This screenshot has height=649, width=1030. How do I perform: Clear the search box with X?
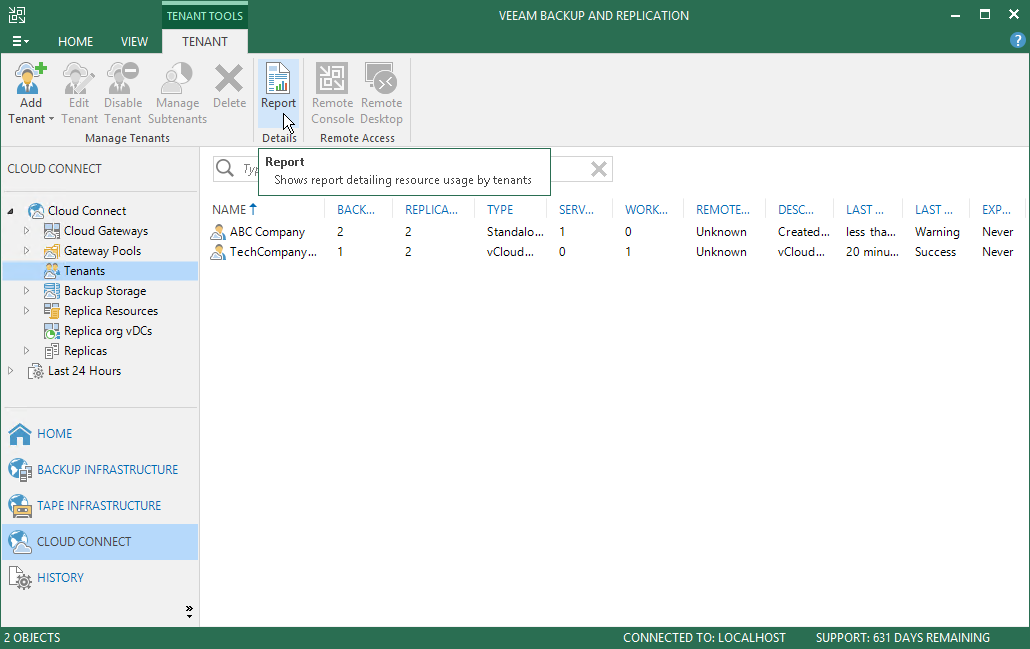598,169
